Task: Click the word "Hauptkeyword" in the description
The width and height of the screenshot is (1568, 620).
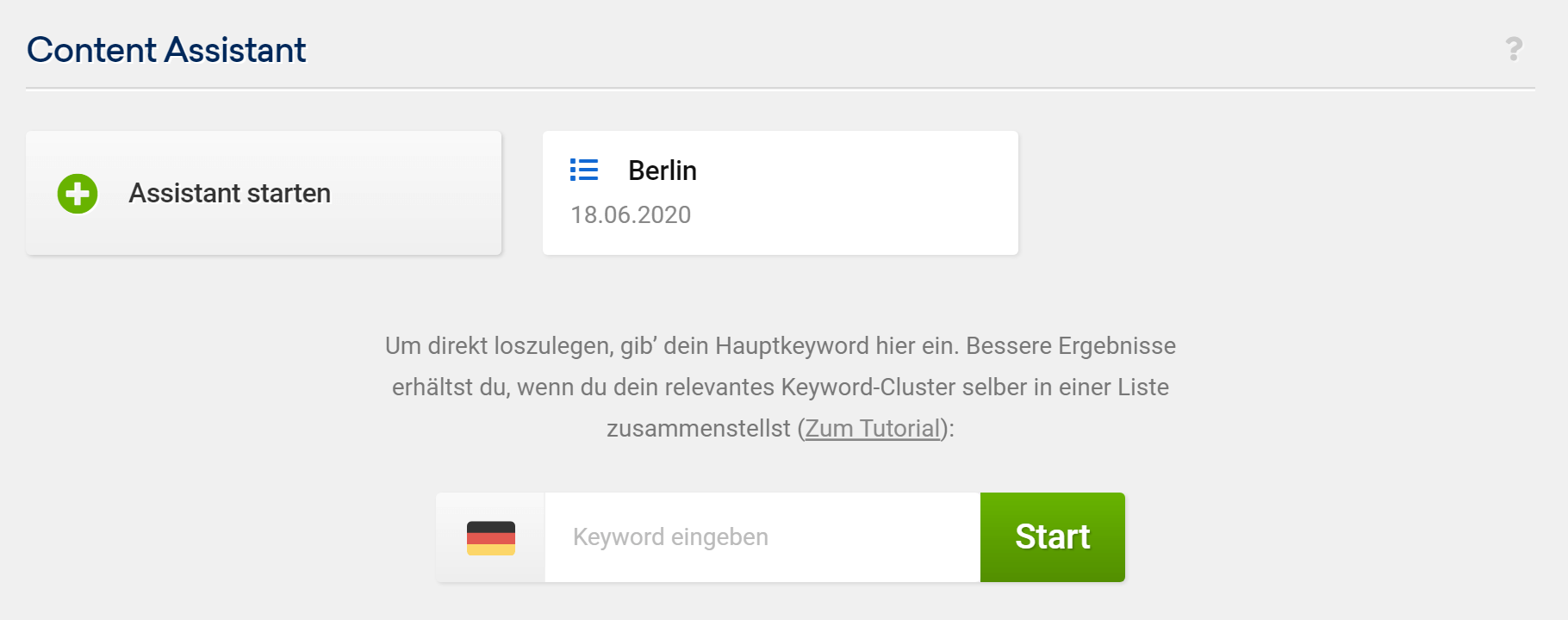Action: pos(792,345)
